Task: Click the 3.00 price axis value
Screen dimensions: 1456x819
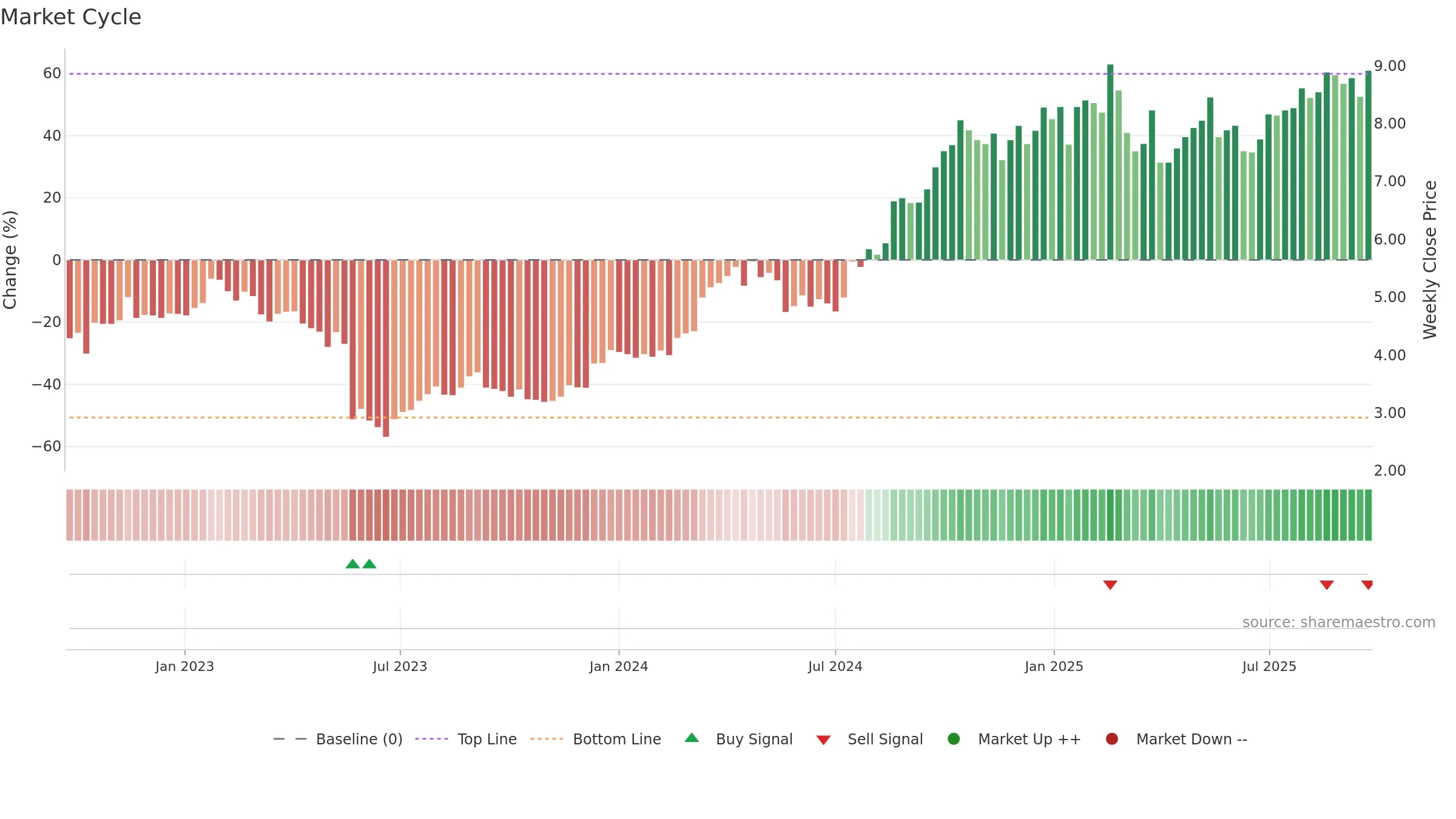Action: pos(1390,413)
